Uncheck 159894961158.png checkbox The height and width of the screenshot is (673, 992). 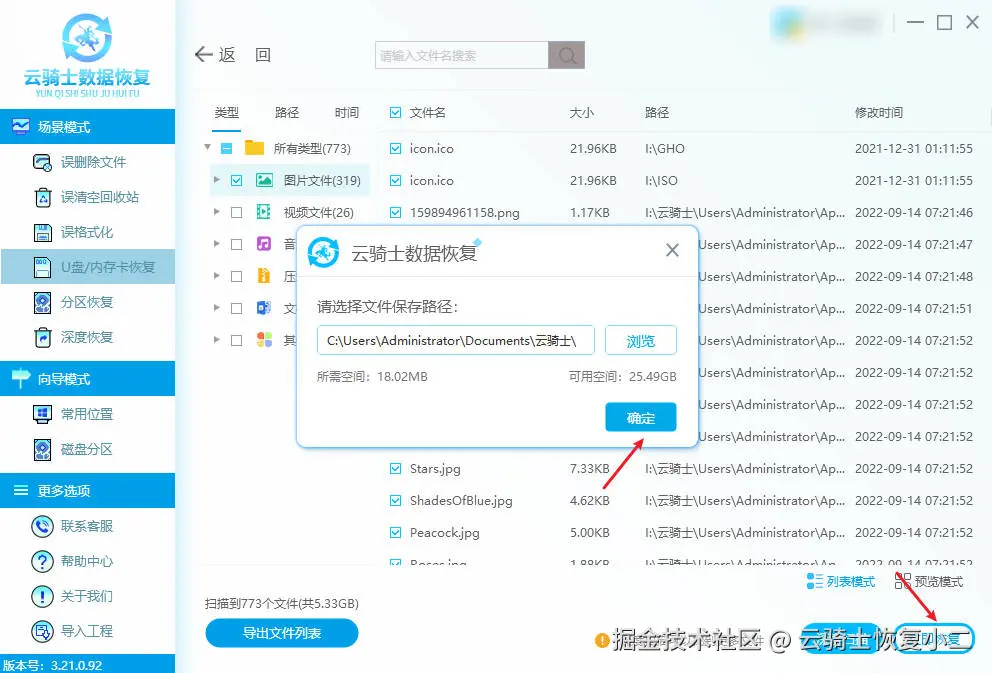tap(395, 213)
